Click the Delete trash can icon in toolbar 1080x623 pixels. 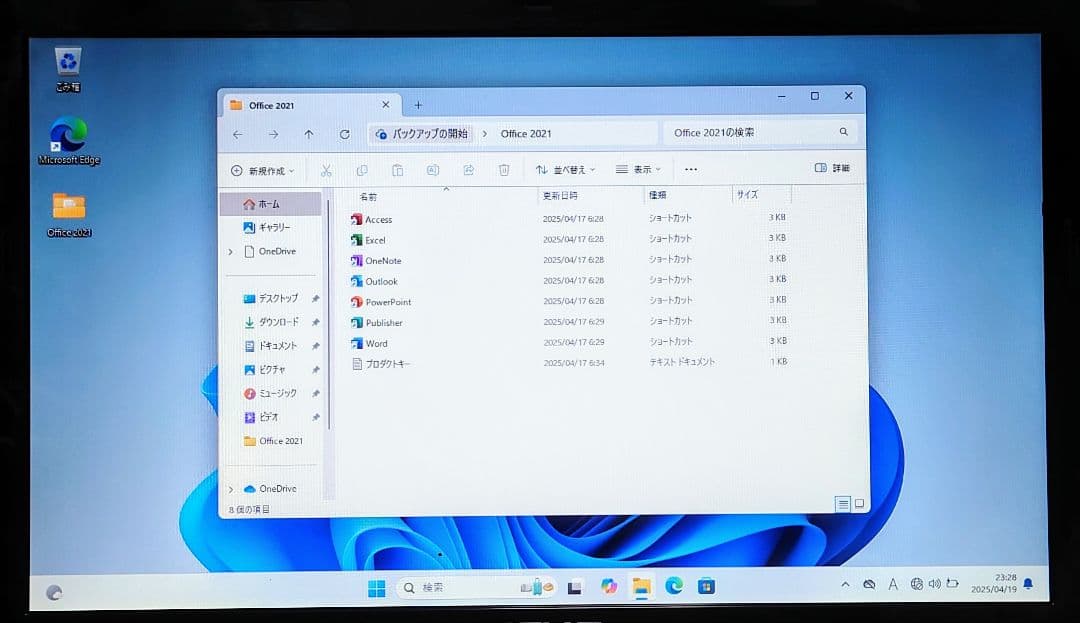point(504,170)
